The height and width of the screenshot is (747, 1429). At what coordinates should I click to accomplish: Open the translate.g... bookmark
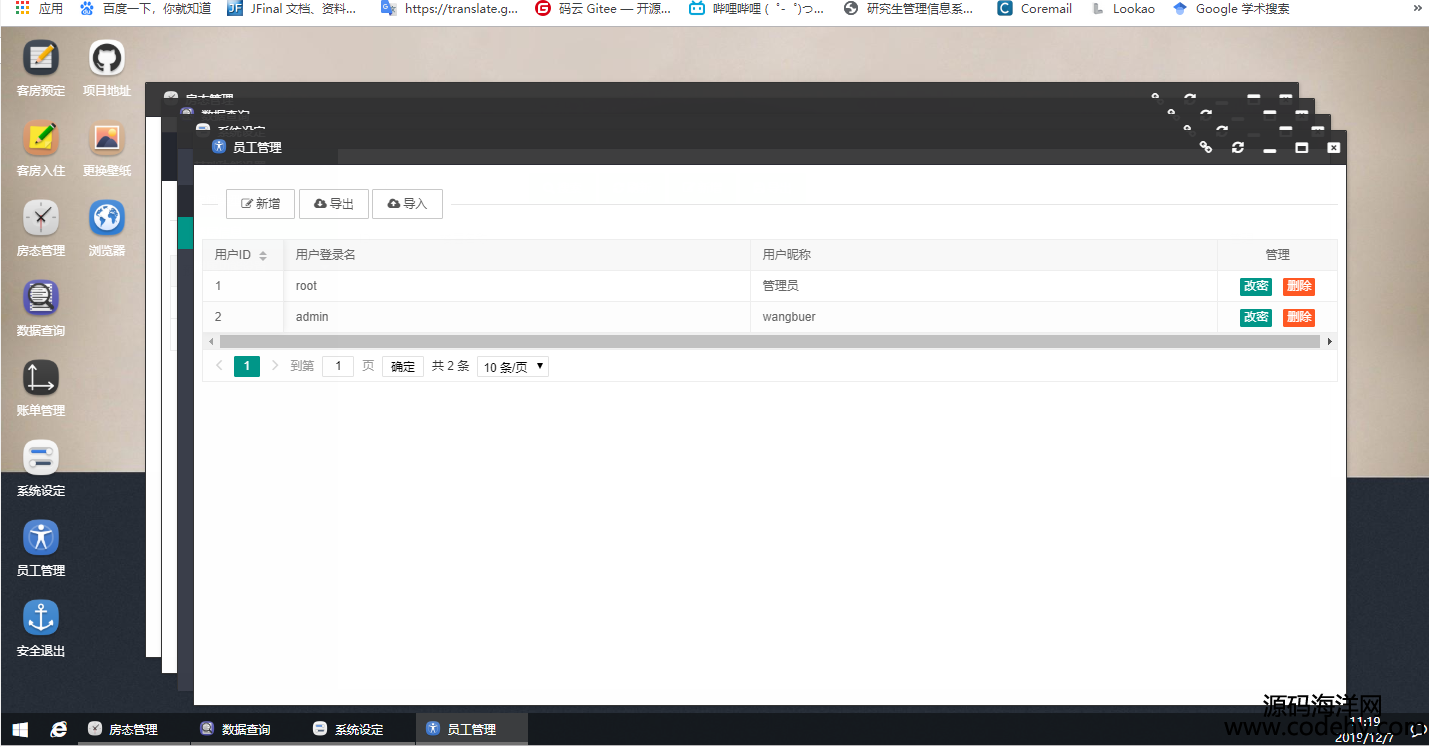pos(449,8)
